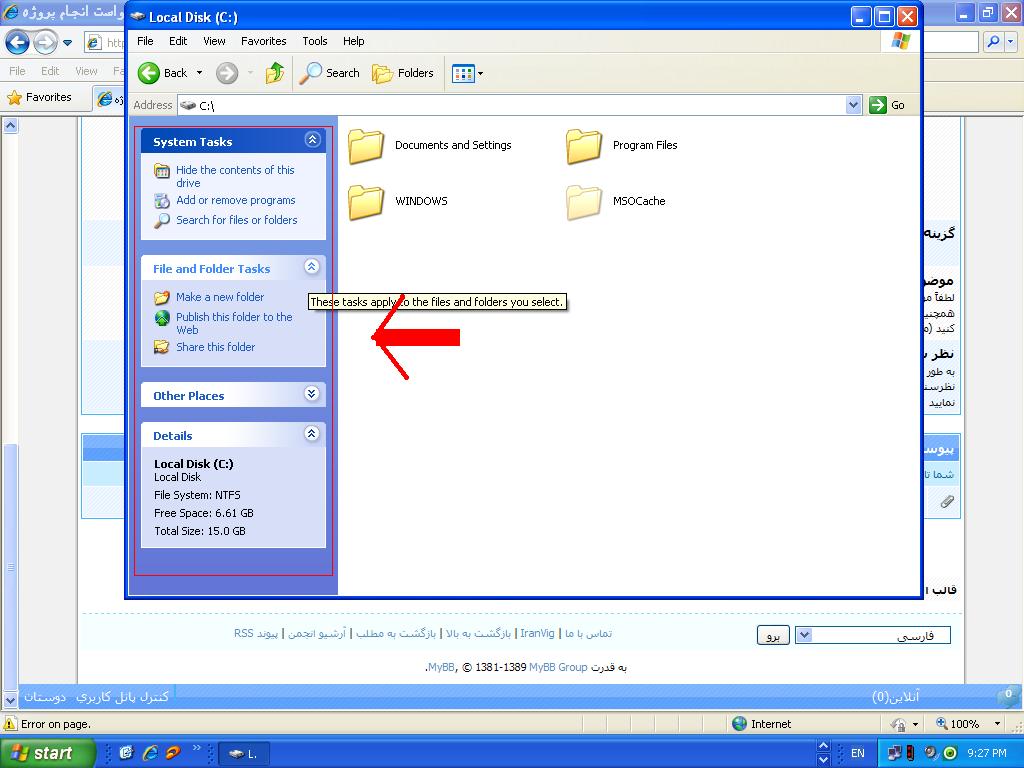Screen dimensions: 1024x768
Task: Click the Search toolbar button
Action: [330, 73]
